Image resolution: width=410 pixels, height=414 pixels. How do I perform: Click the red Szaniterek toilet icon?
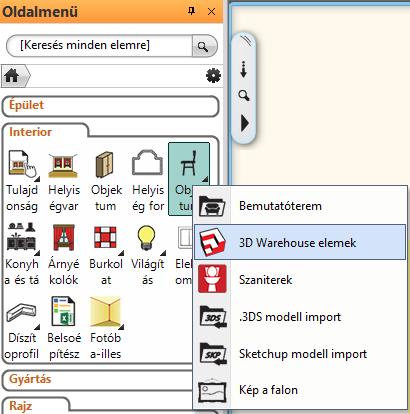[212, 279]
